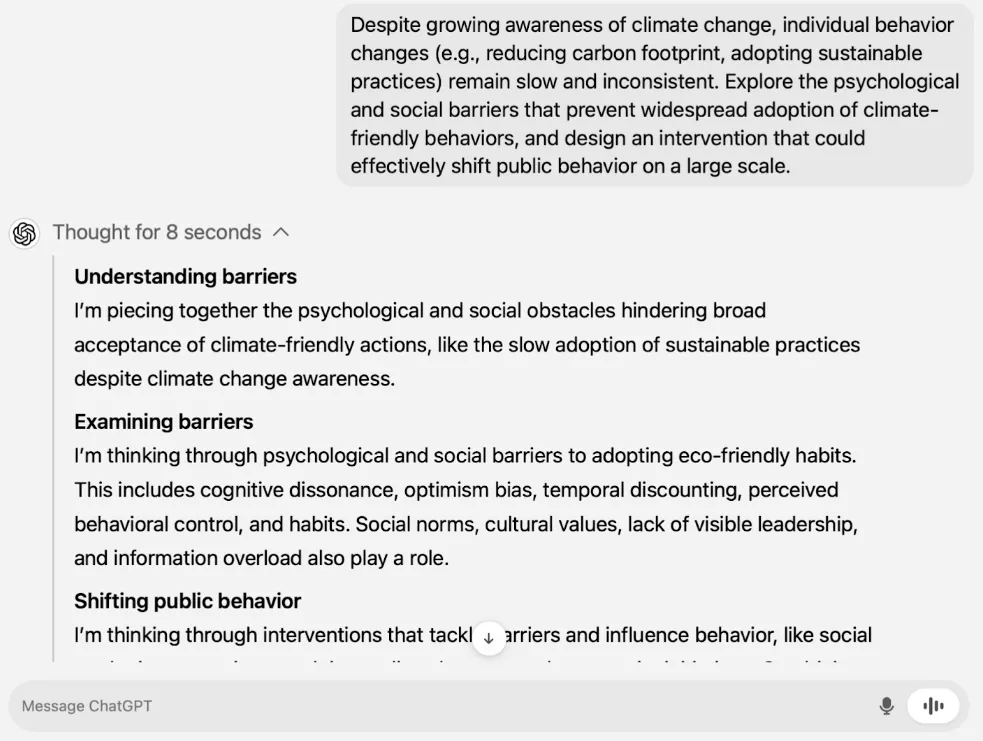Select the 'Examining barriers' heading
This screenshot has height=741, width=983.
point(164,422)
